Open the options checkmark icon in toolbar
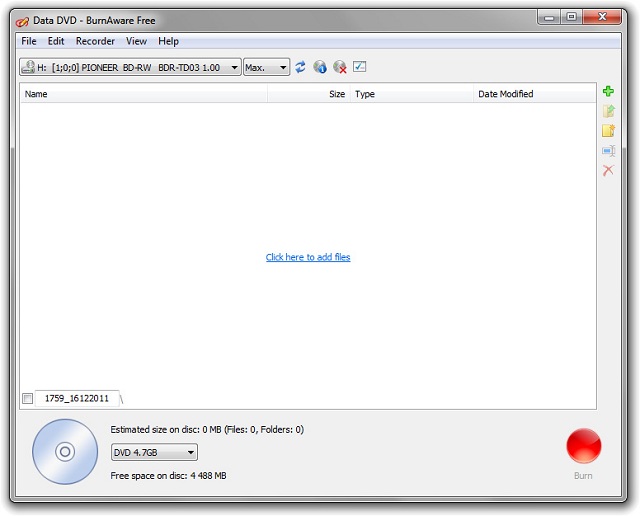The height and width of the screenshot is (516, 640). [x=359, y=67]
